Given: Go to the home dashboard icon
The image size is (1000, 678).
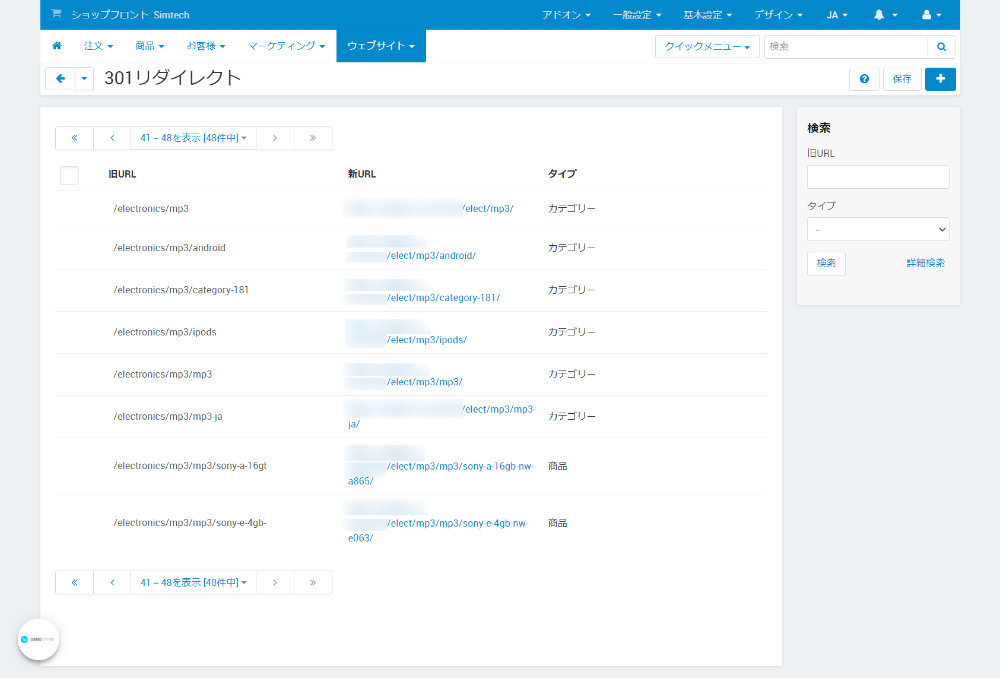Looking at the screenshot, I should pyautogui.click(x=57, y=46).
